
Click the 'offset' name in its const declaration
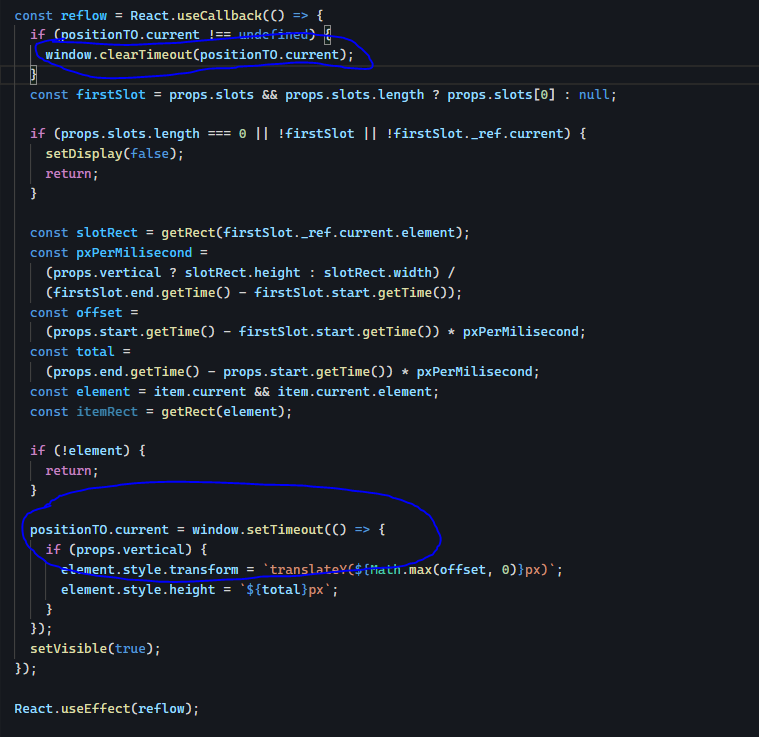[99, 313]
